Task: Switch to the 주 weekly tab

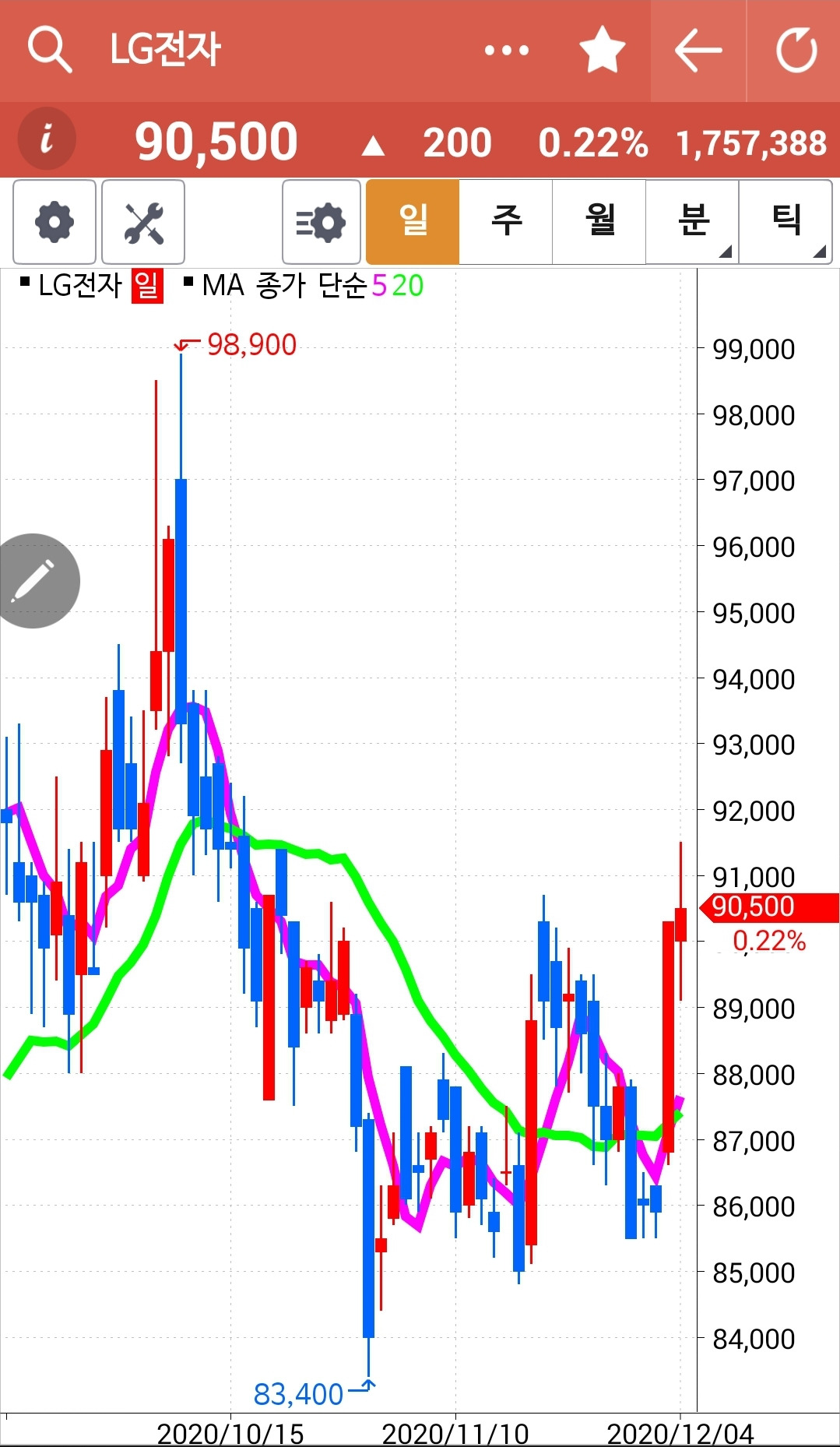Action: 506,222
